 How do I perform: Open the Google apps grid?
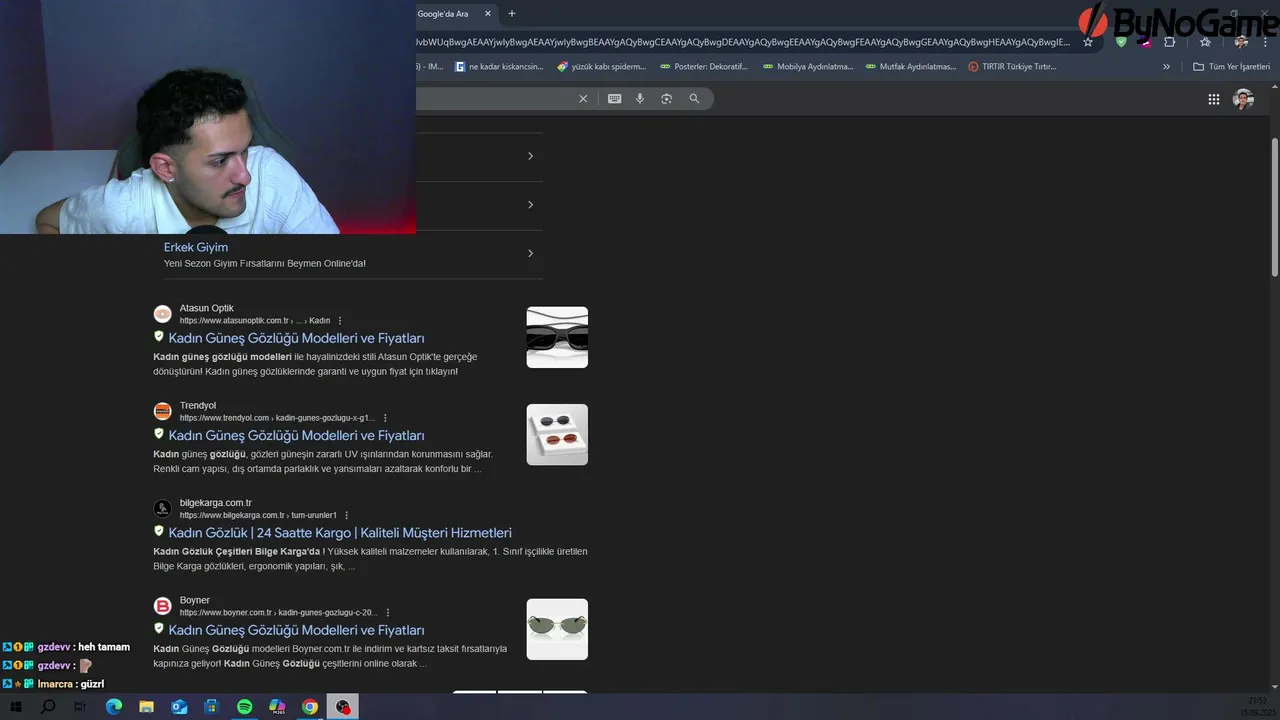pyautogui.click(x=1214, y=99)
